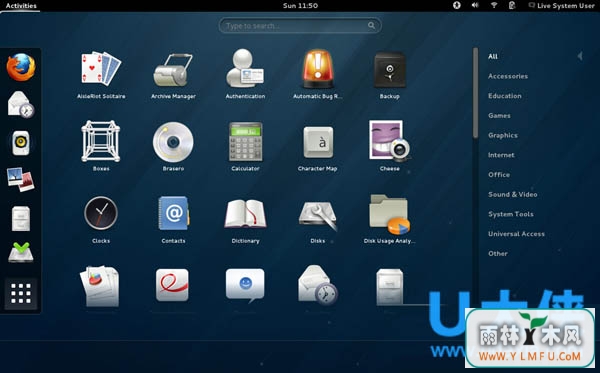Open Archive Manager
Image resolution: width=600 pixels, height=373 pixels.
[173, 75]
